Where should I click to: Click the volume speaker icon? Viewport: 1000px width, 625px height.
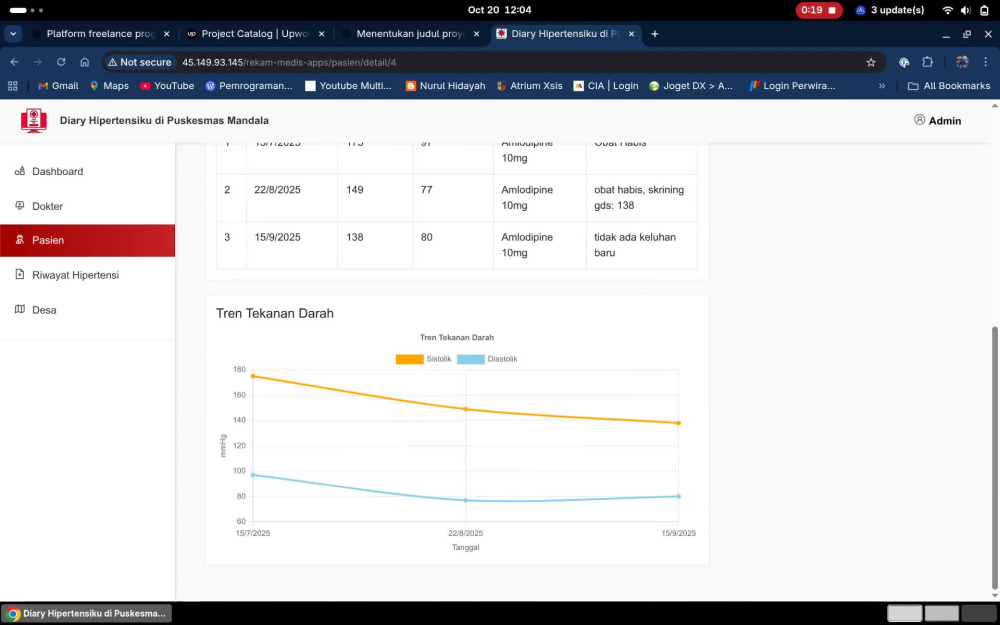coord(966,10)
